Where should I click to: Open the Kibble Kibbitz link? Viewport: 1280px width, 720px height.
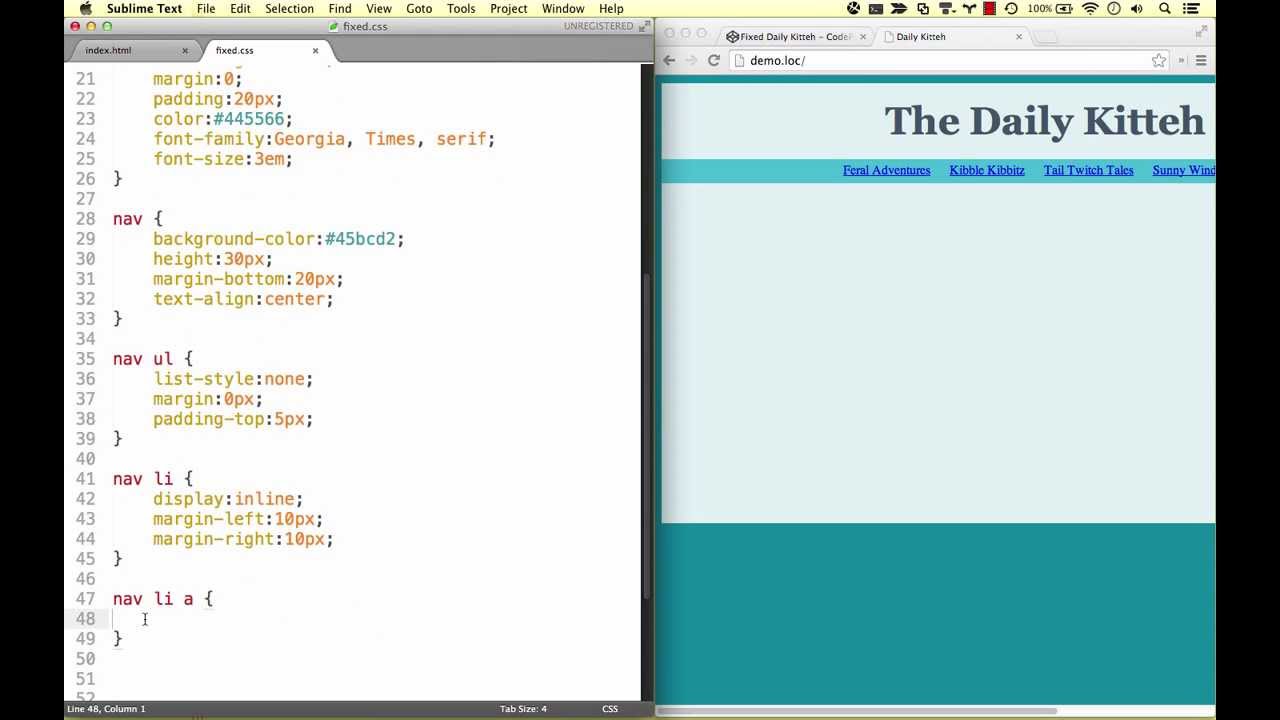click(987, 170)
